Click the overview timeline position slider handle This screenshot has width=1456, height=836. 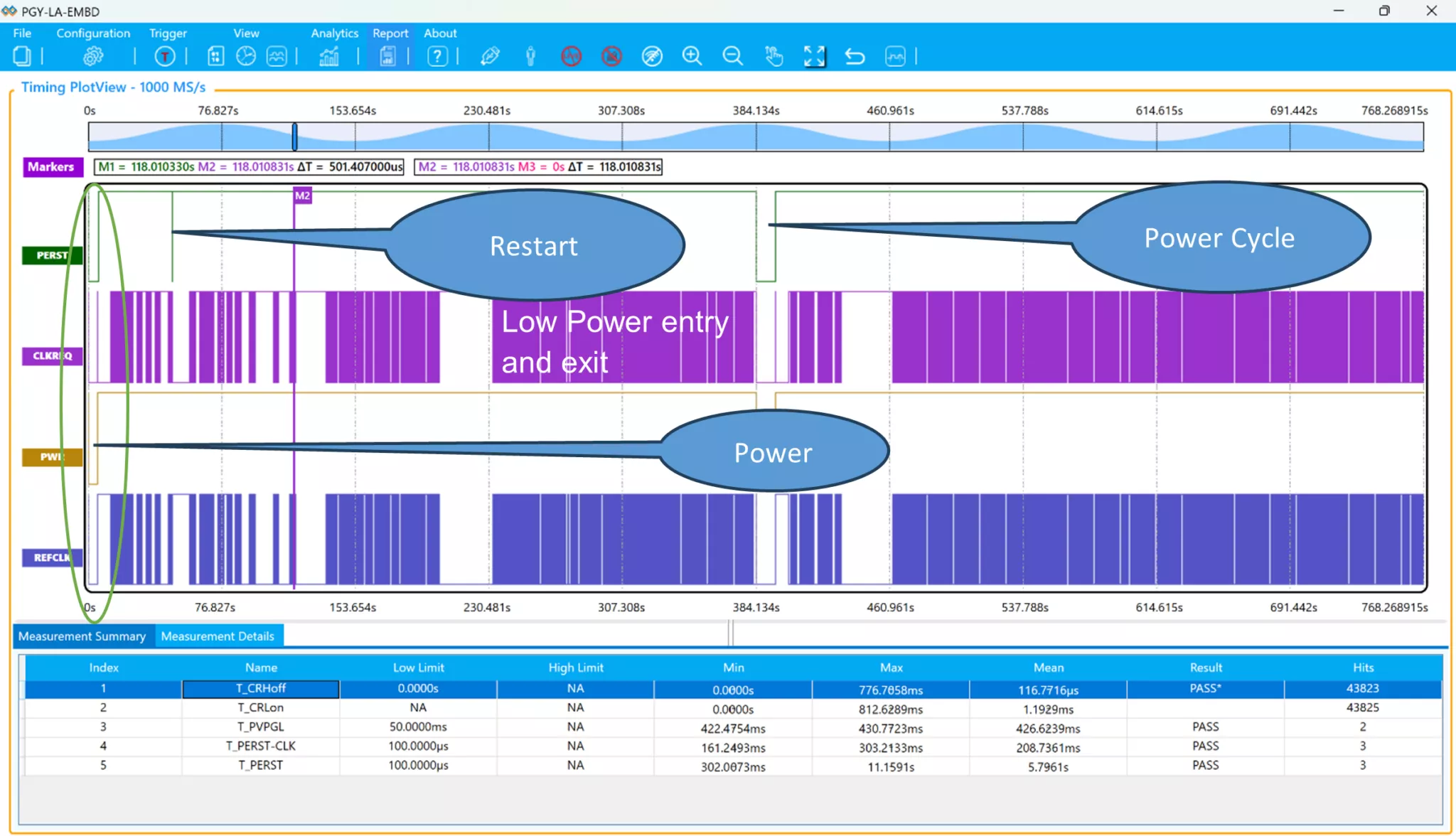tap(294, 136)
